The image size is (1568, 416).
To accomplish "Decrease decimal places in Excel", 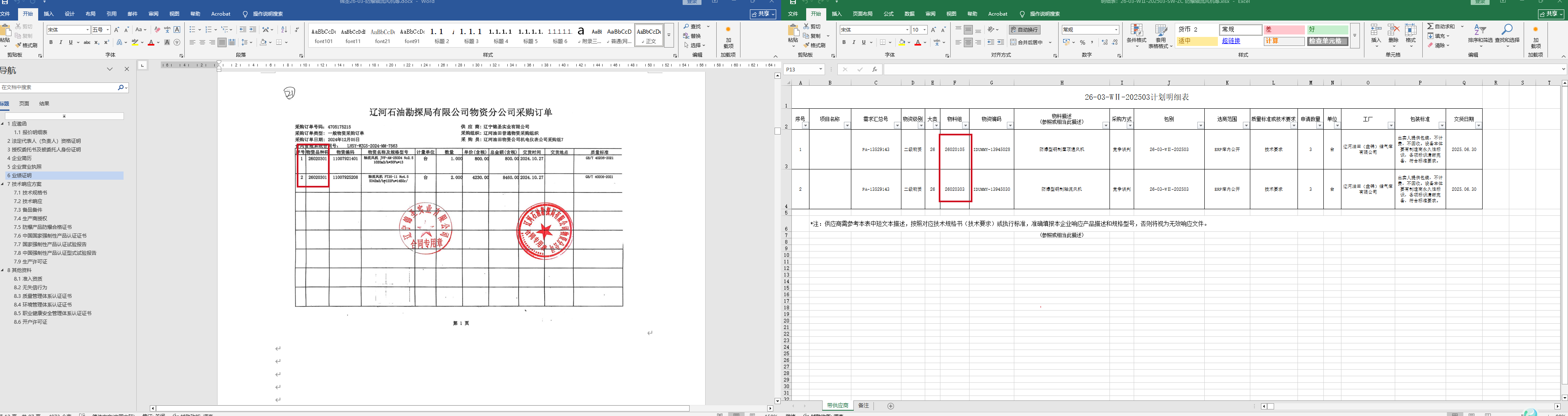I will 1114,43.
